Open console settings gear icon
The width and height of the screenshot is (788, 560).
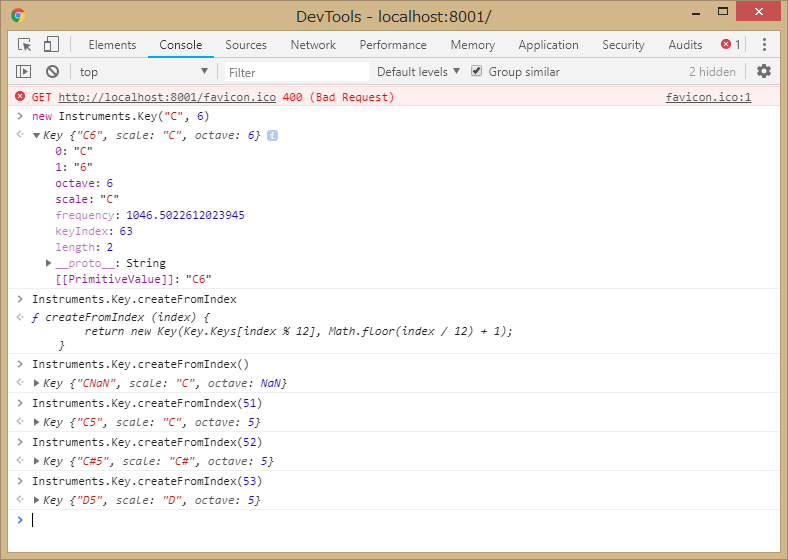tap(764, 72)
